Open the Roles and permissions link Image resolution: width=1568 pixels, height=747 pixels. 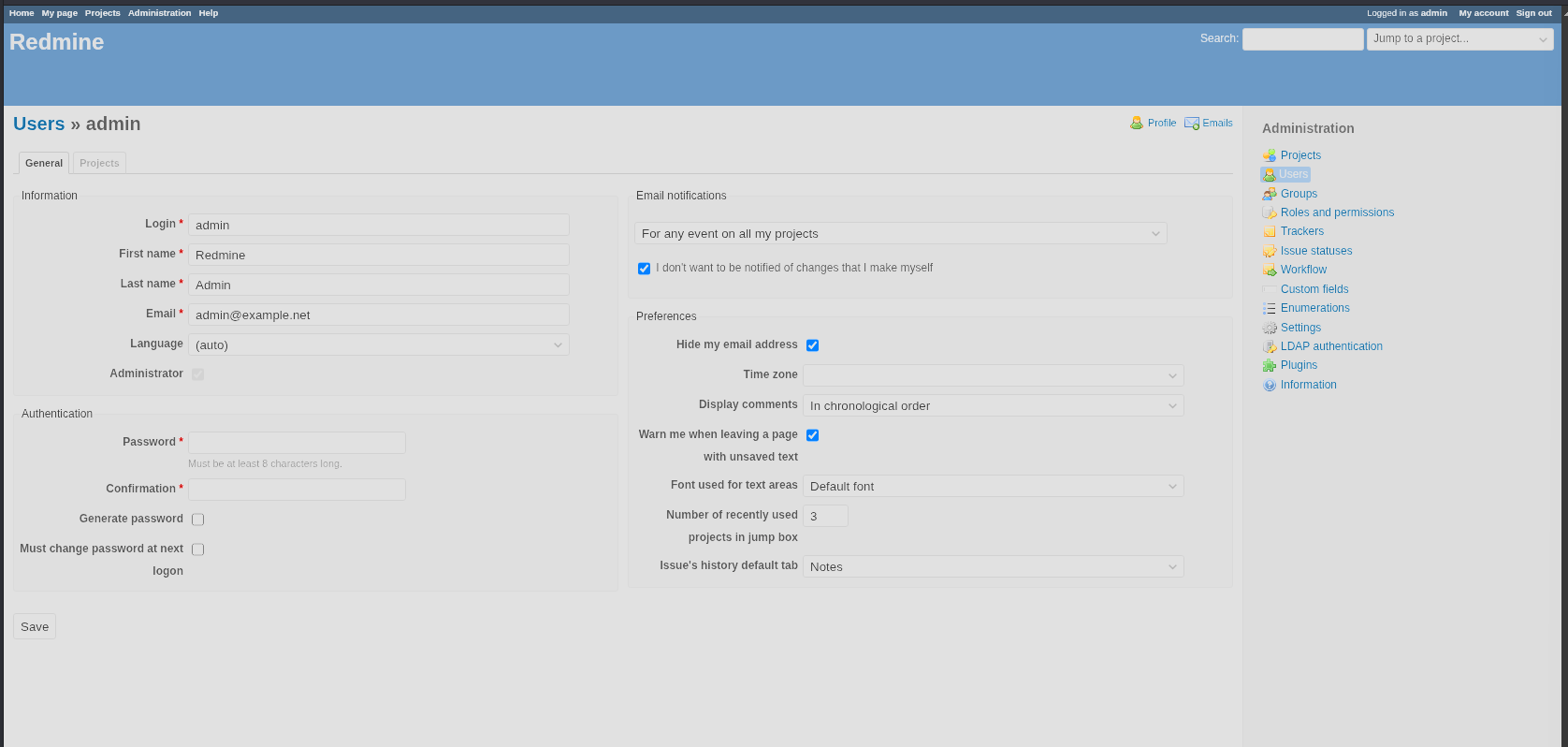click(1337, 212)
